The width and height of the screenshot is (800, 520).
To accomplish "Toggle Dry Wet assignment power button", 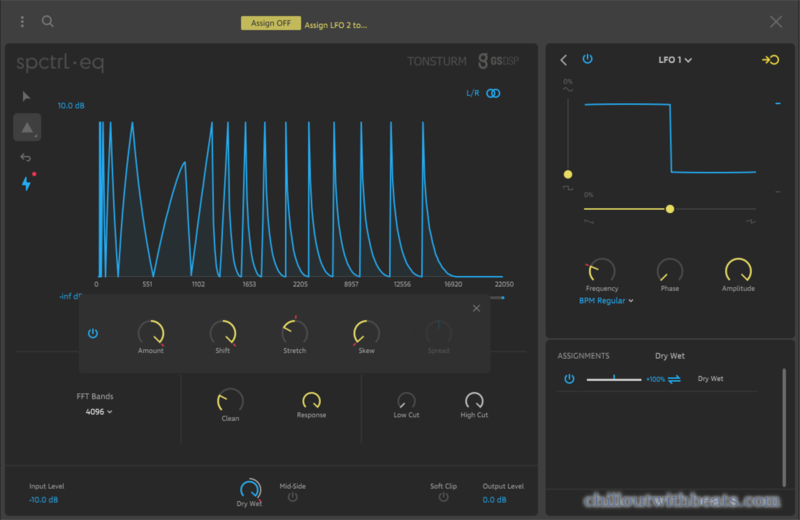I will (x=569, y=379).
